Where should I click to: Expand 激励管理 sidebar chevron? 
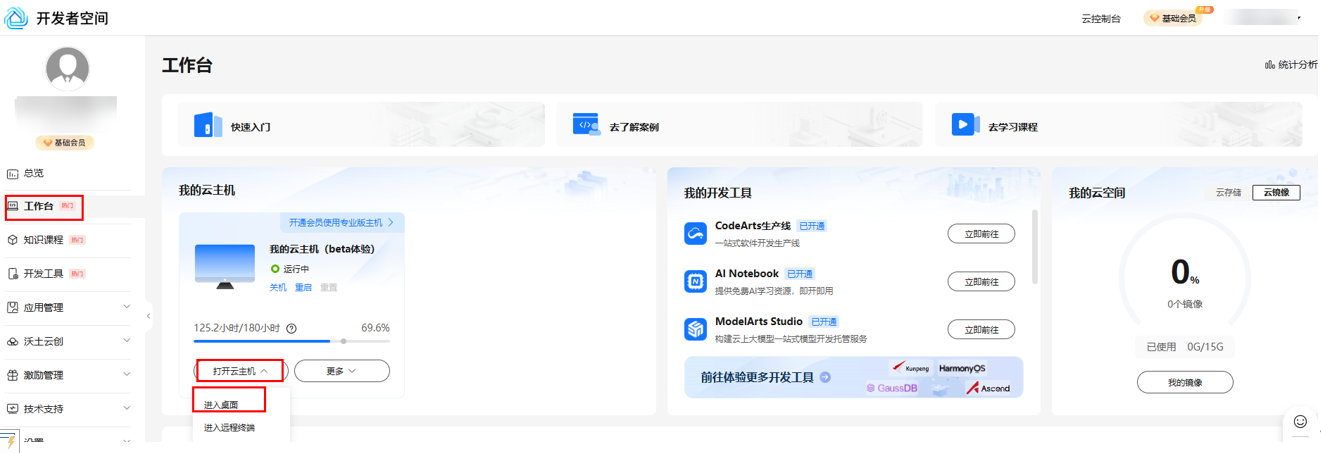[x=127, y=375]
